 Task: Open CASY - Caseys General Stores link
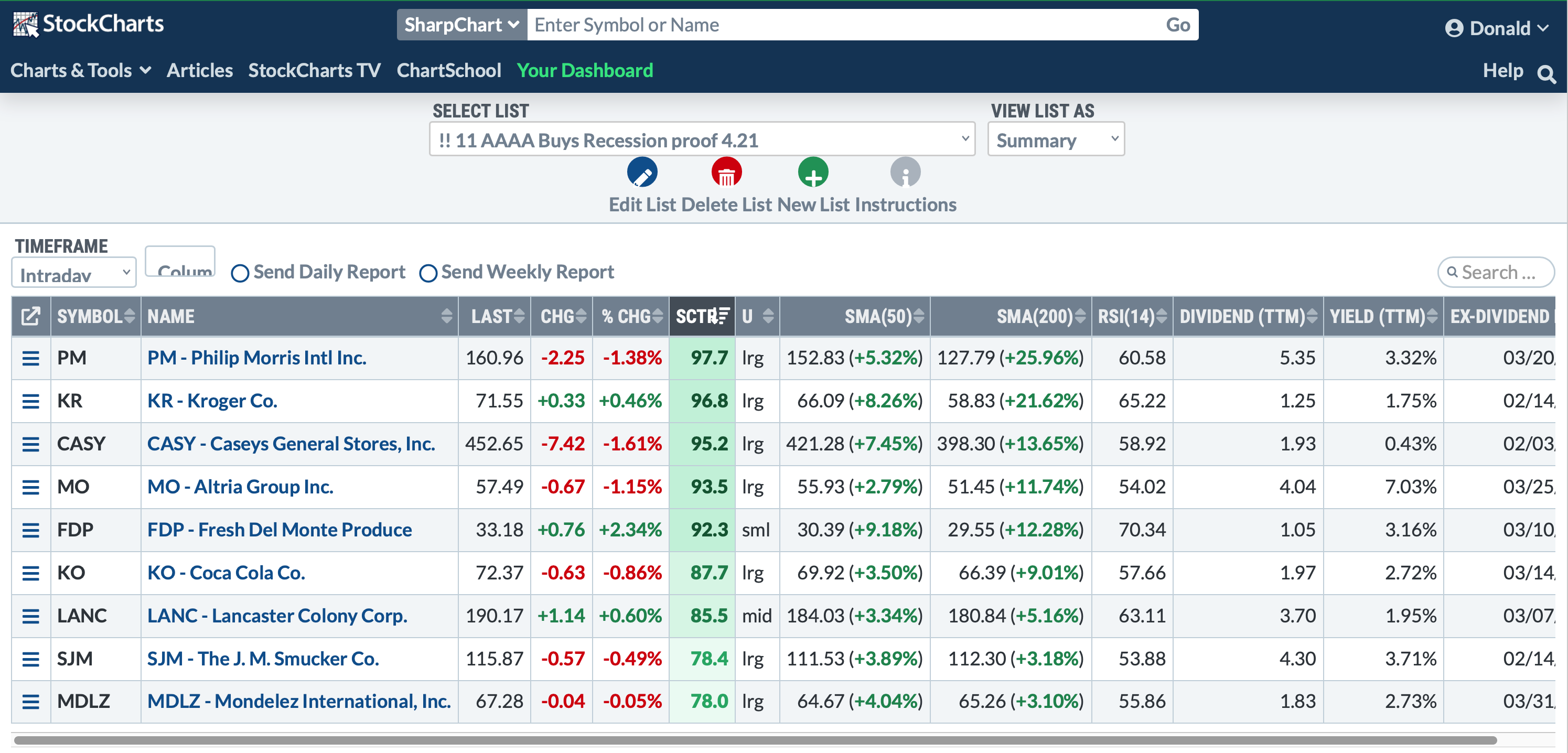[291, 444]
